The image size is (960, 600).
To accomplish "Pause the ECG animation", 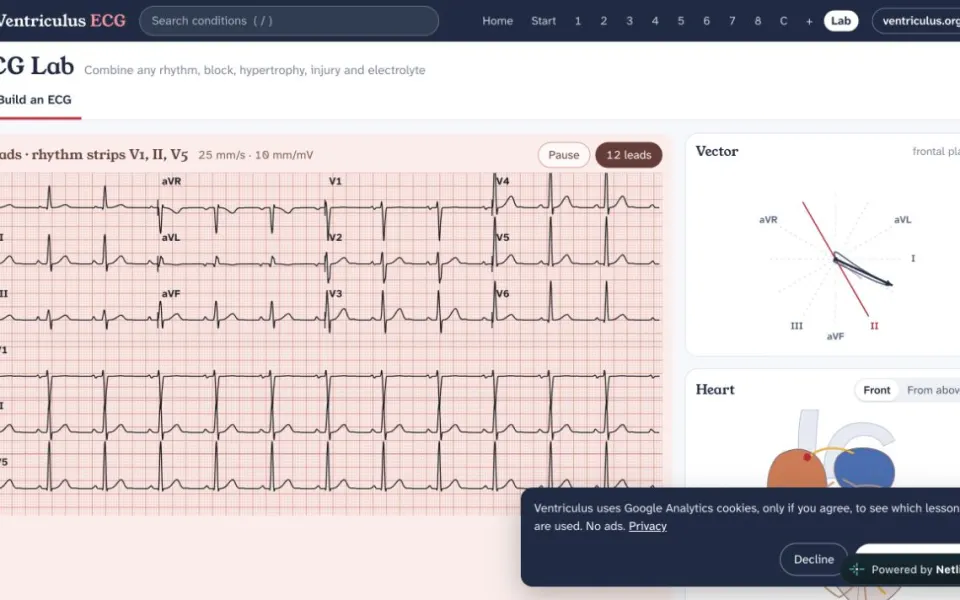I will [x=563, y=155].
